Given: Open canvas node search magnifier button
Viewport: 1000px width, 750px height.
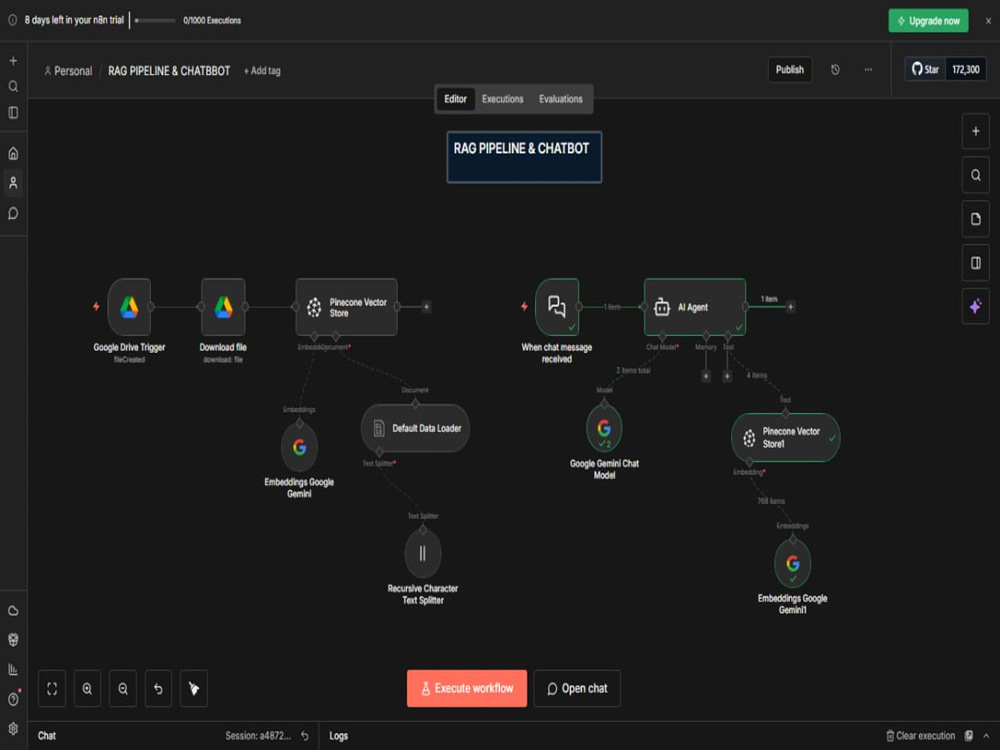Looking at the screenshot, I should click(976, 175).
